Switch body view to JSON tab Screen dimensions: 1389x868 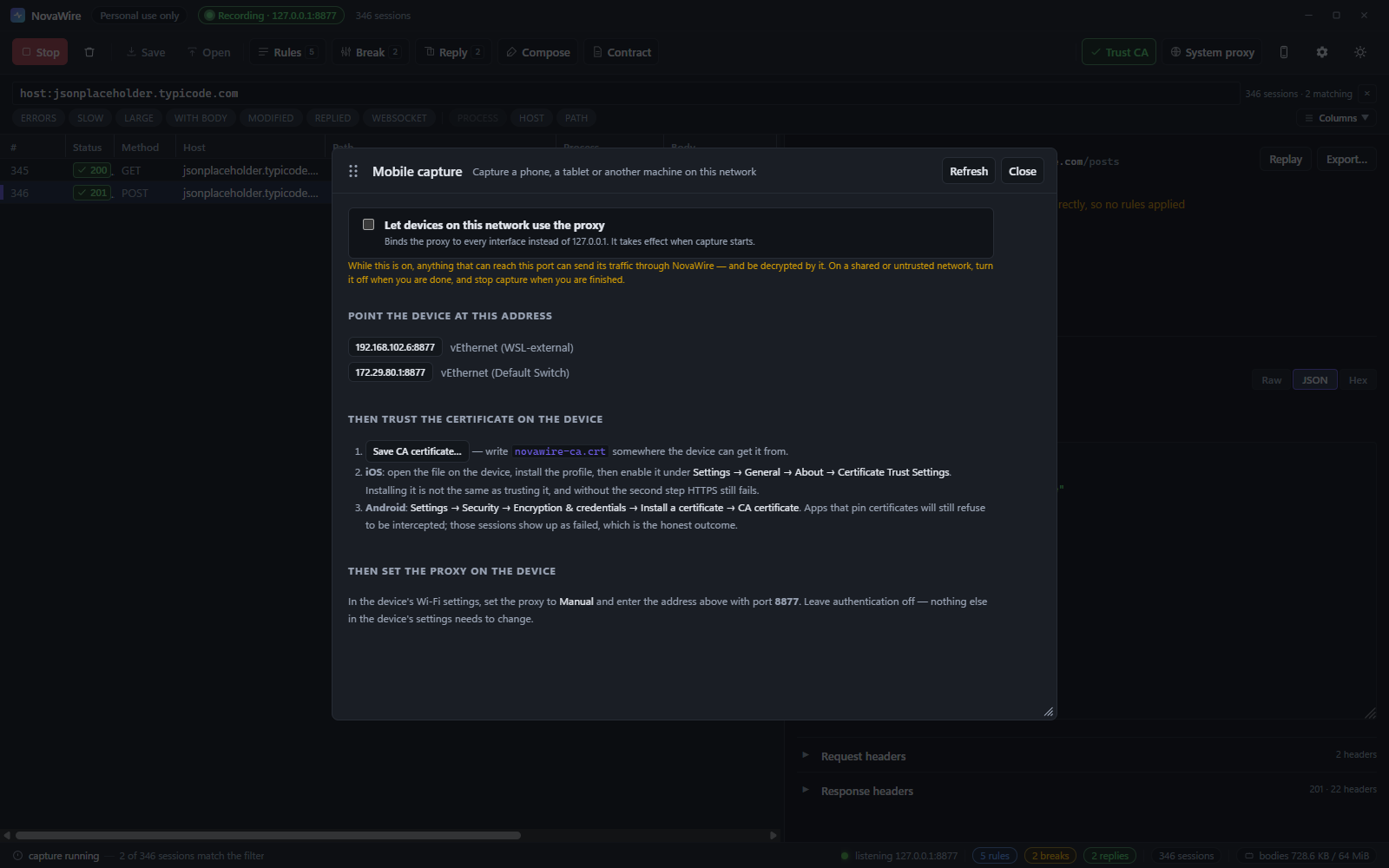pos(1314,380)
